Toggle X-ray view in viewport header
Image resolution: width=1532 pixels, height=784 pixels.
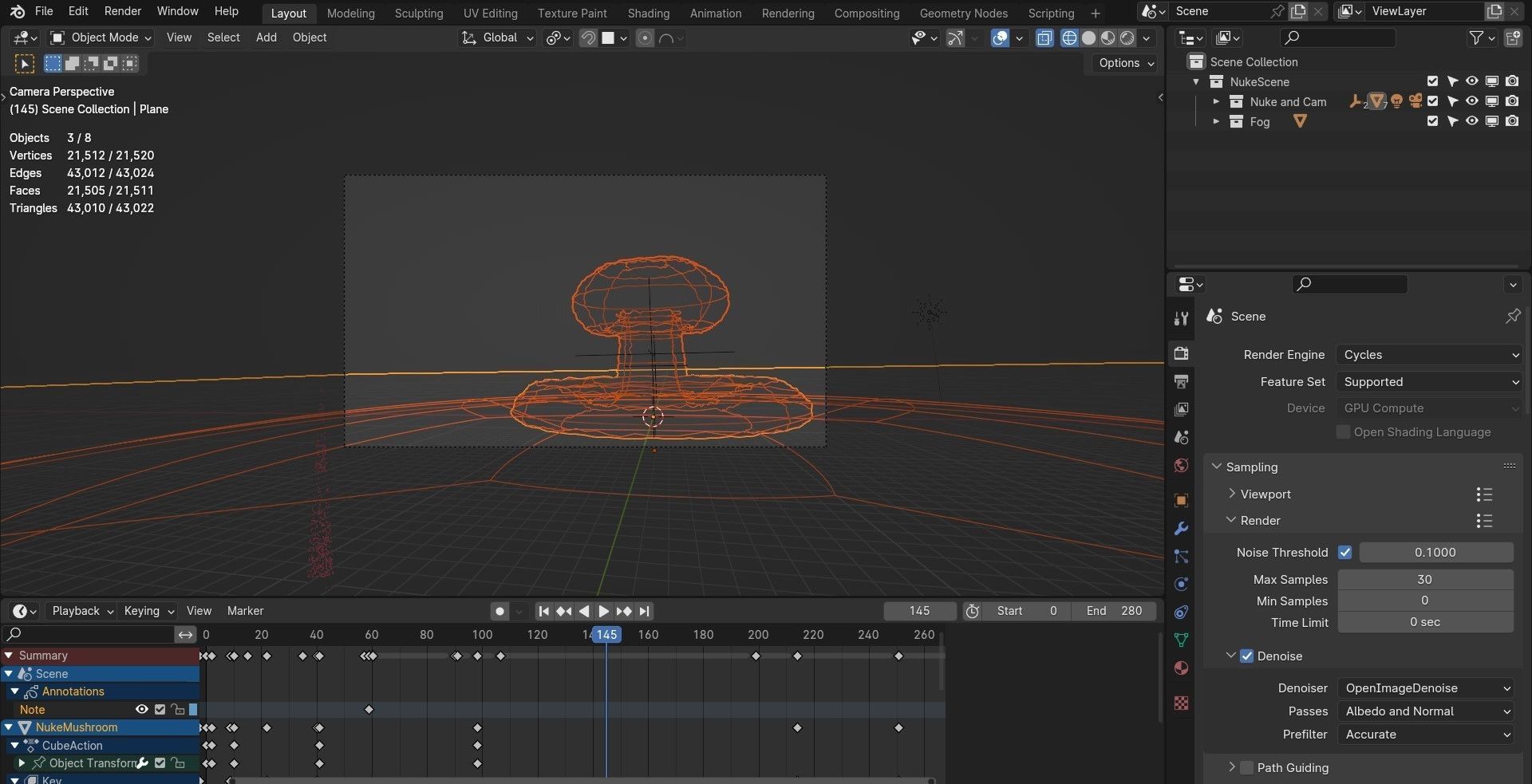(x=1044, y=37)
